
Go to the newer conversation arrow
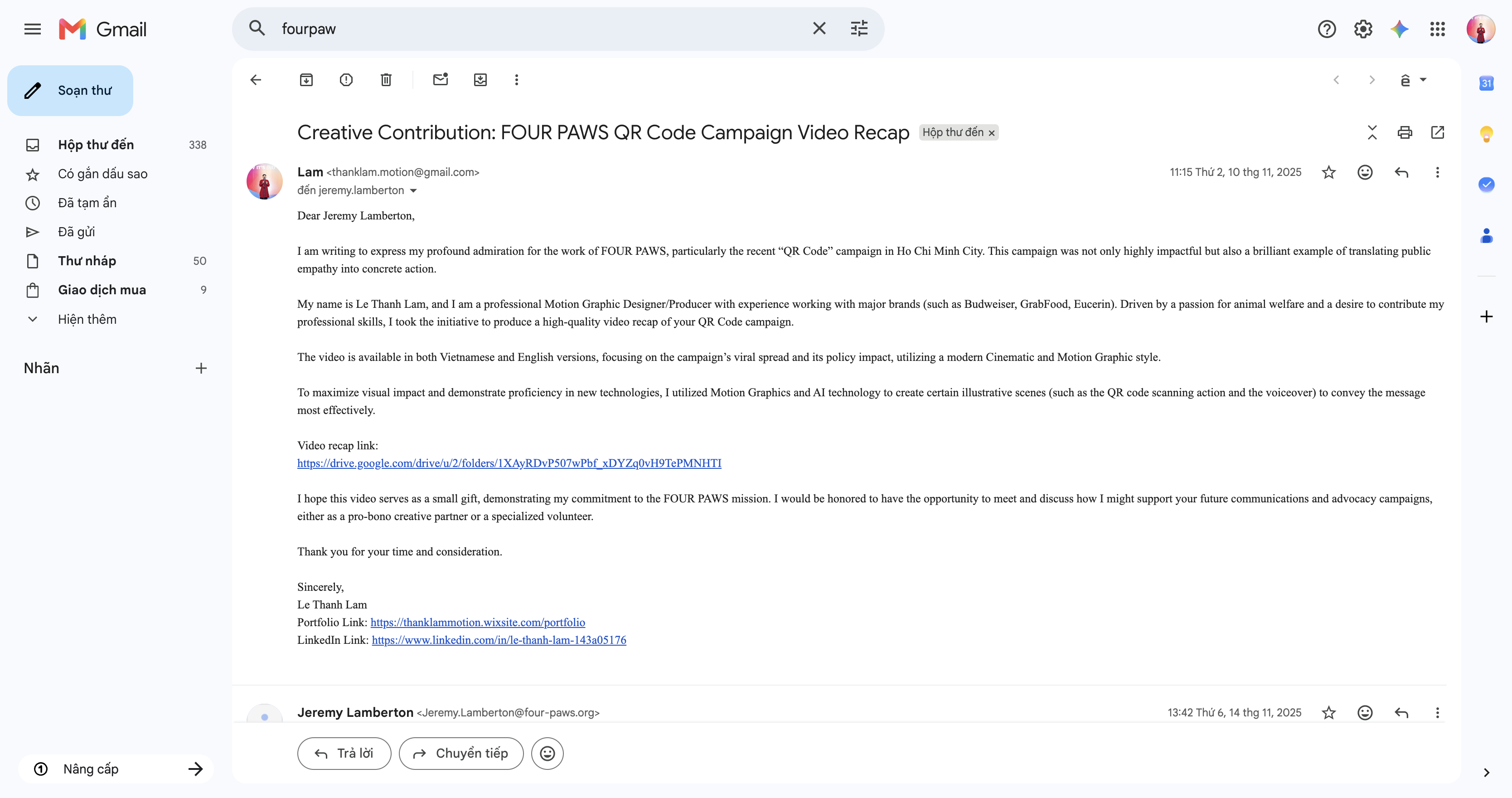click(1337, 80)
